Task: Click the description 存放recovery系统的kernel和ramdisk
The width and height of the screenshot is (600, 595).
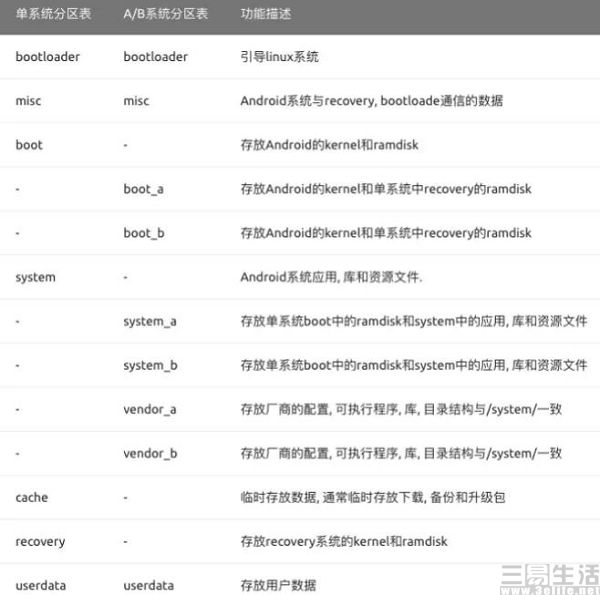Action: pos(344,541)
